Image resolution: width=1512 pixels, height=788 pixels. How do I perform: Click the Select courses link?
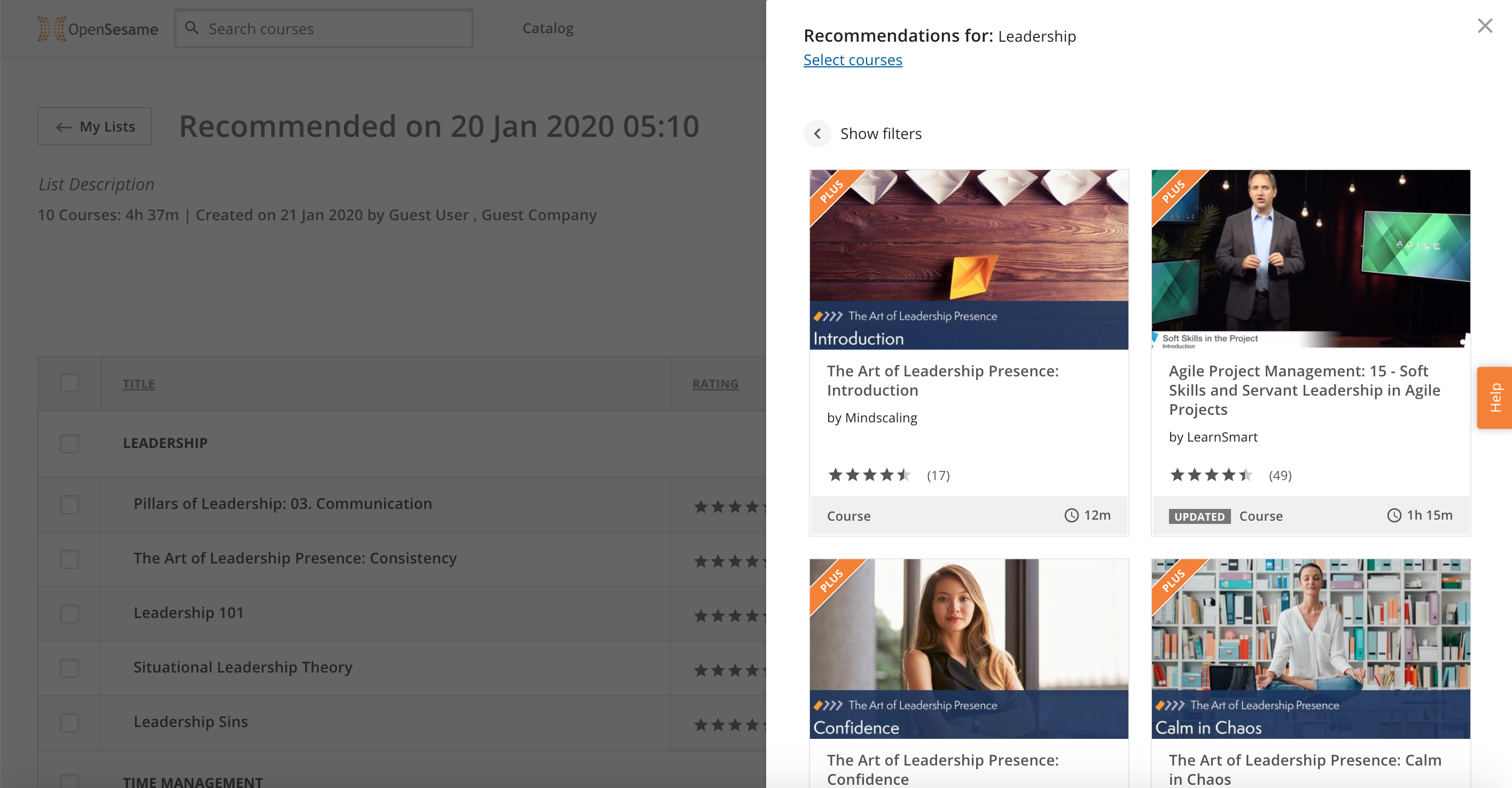(x=852, y=60)
